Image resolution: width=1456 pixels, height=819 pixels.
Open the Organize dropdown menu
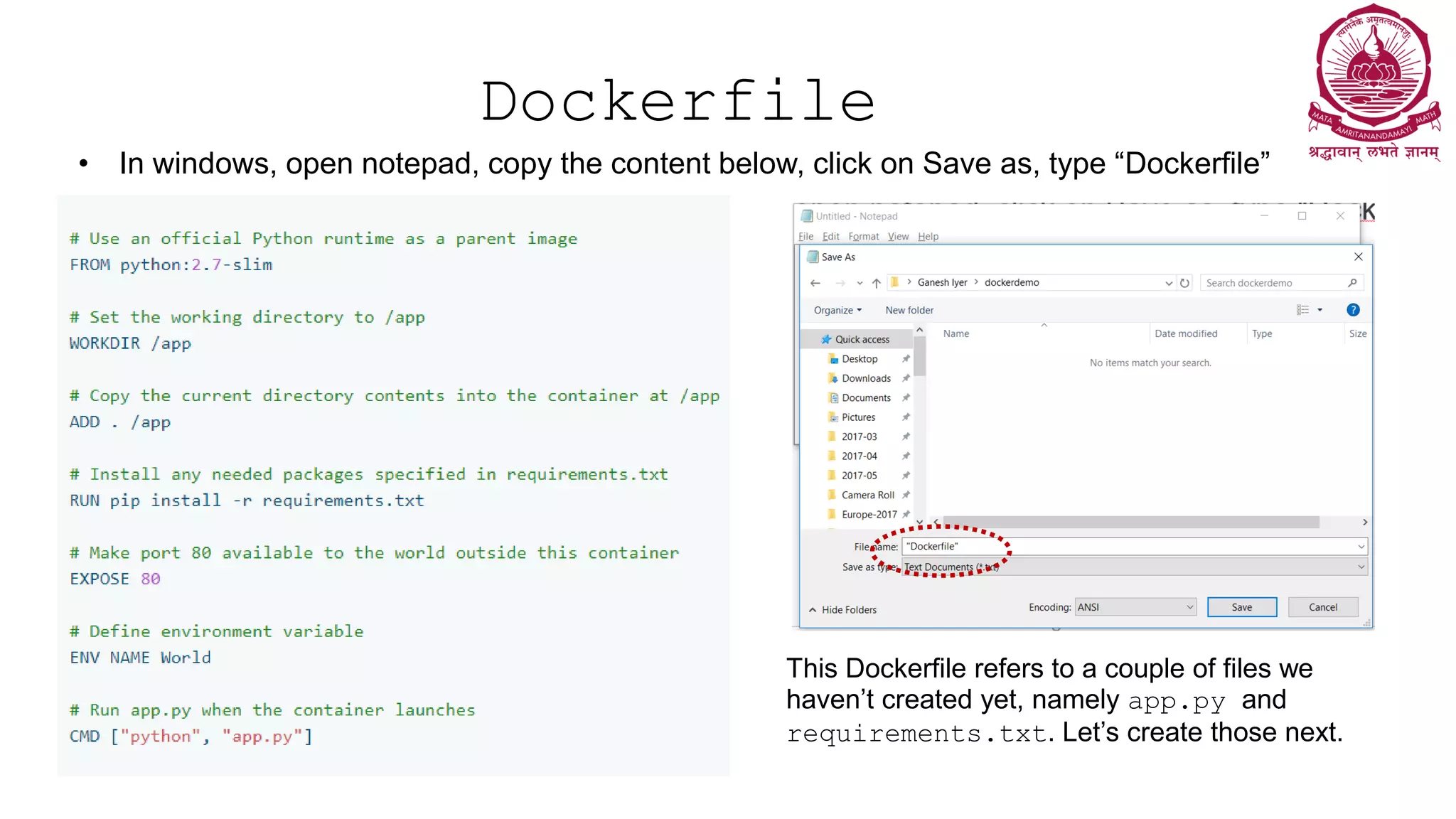tap(837, 310)
